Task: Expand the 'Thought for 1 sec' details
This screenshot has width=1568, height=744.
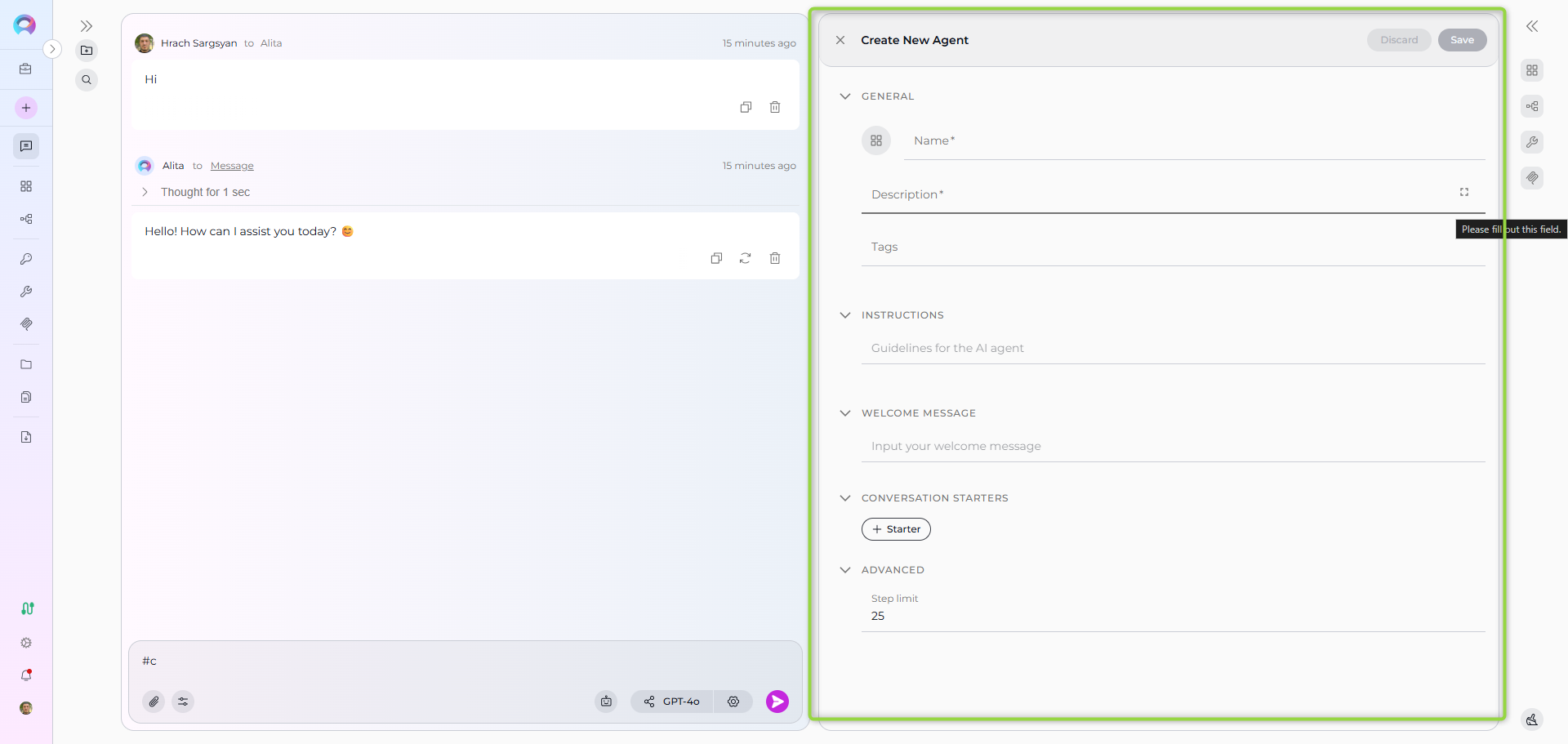Action: tap(145, 192)
